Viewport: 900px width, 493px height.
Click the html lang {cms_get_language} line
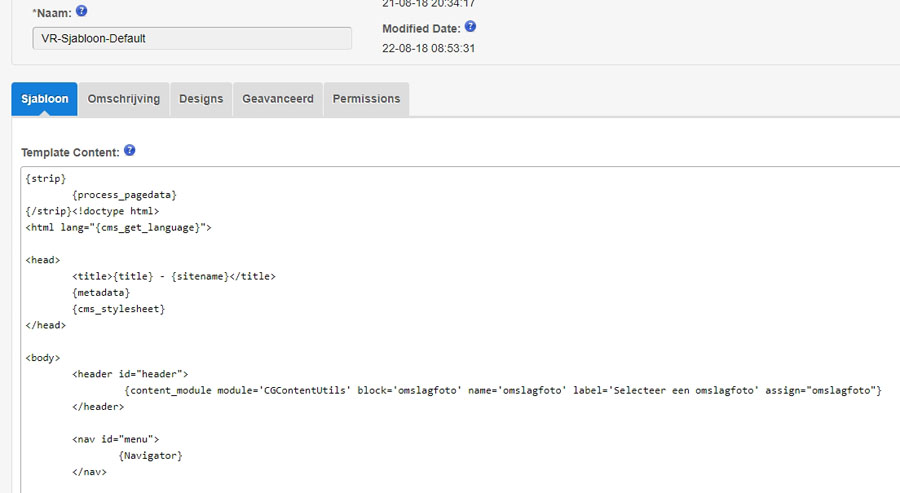pos(118,227)
